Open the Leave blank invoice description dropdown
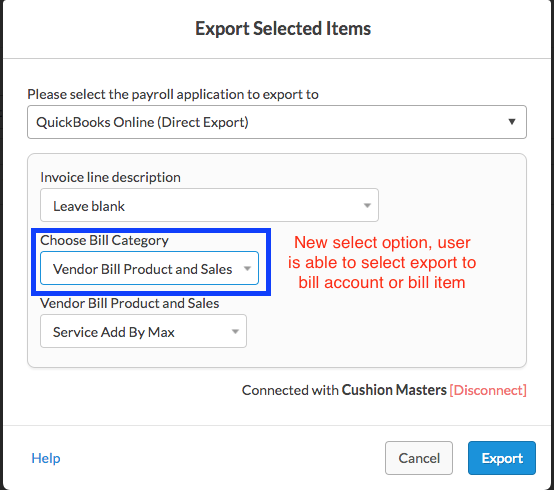The width and height of the screenshot is (554, 490). click(209, 205)
